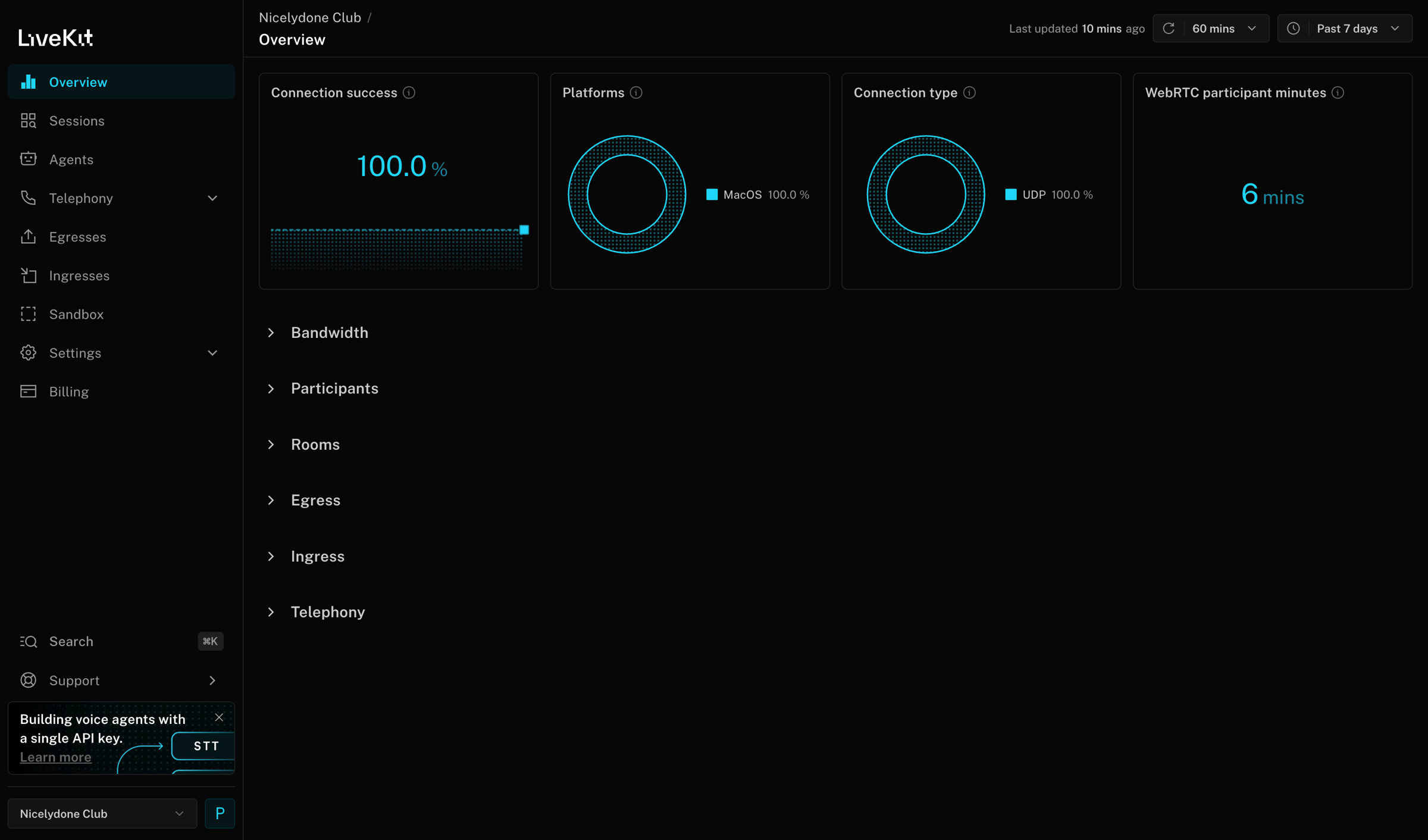Go to Sessions page
This screenshot has height=840, width=1428.
pos(121,121)
